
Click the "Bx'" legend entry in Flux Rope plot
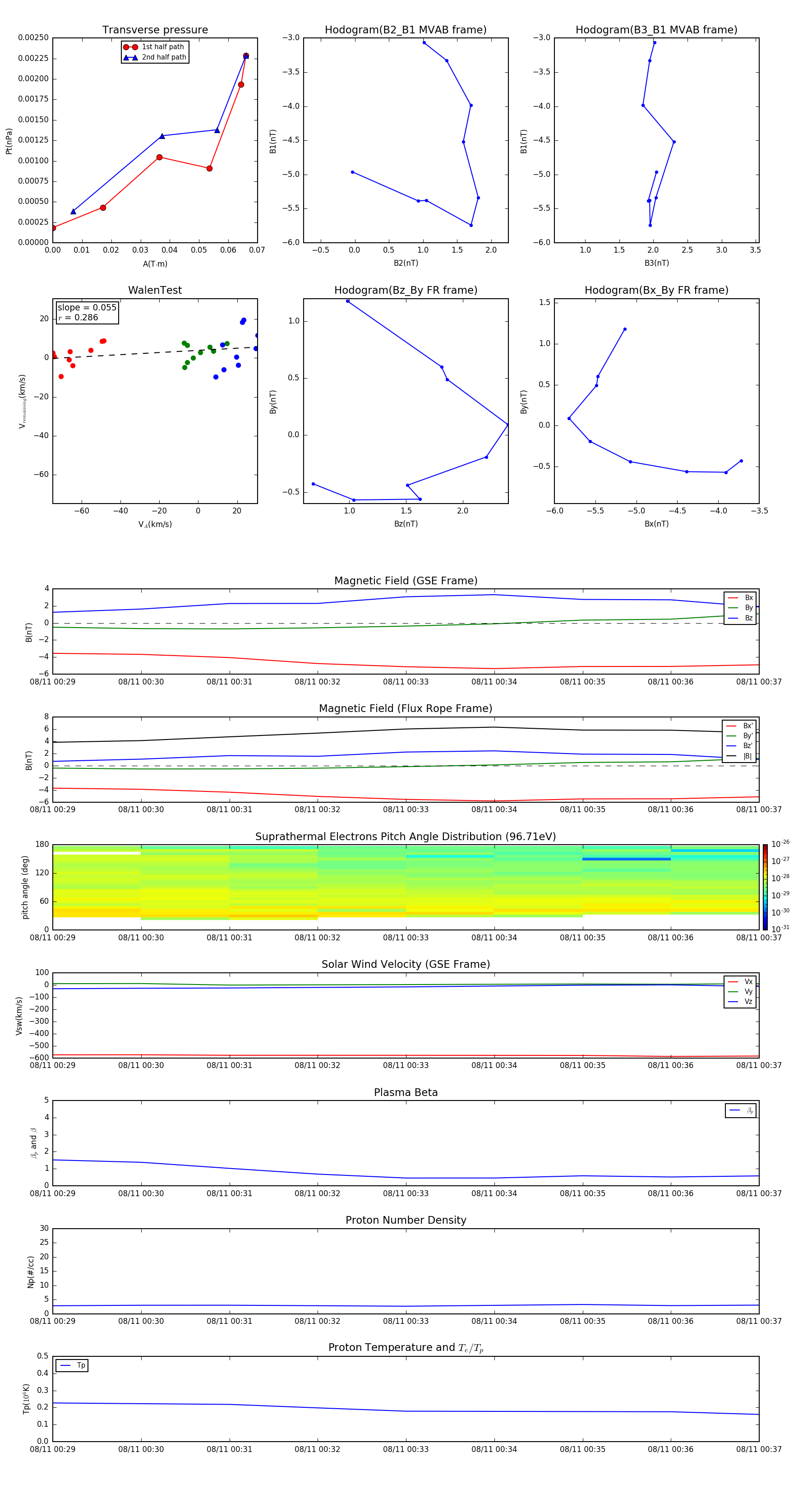click(x=740, y=726)
